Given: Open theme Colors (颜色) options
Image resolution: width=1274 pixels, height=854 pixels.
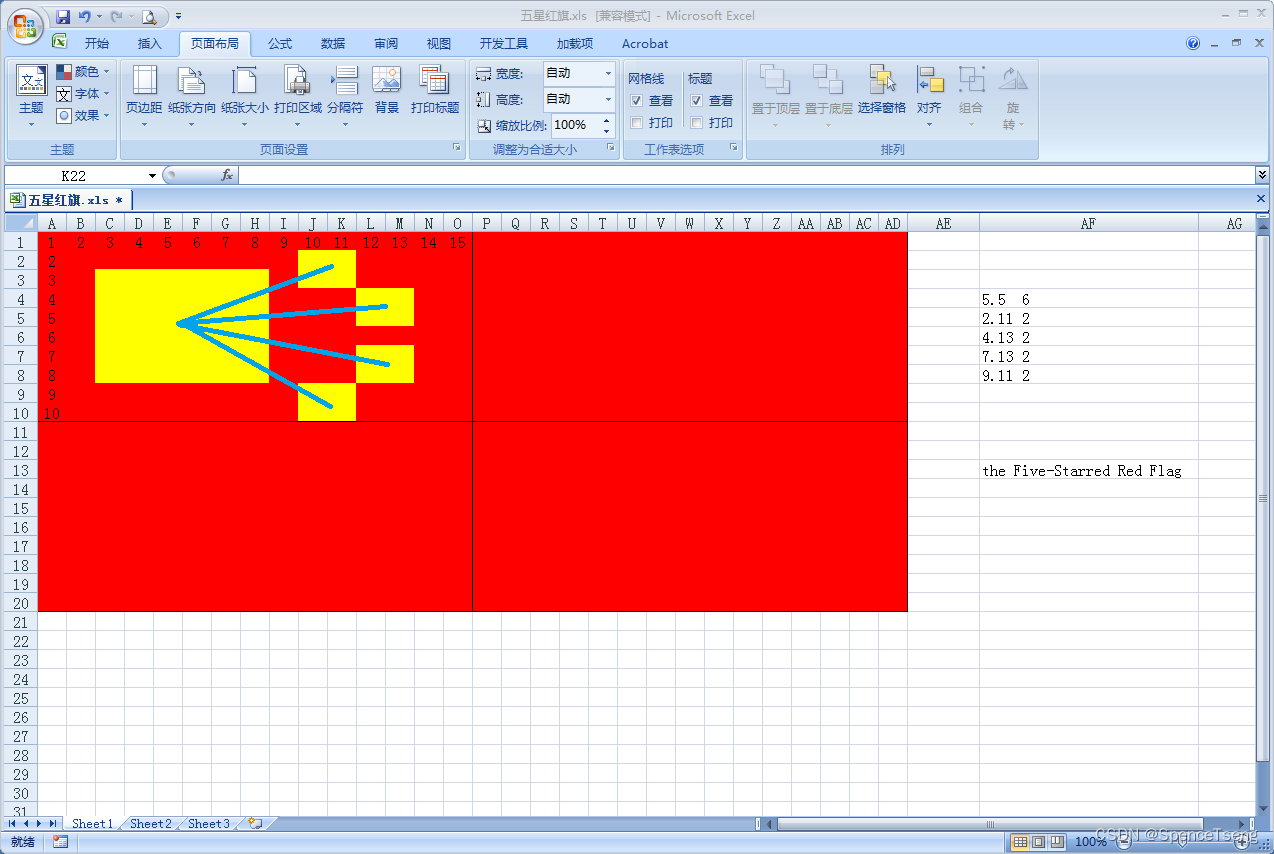Looking at the screenshot, I should coord(83,71).
